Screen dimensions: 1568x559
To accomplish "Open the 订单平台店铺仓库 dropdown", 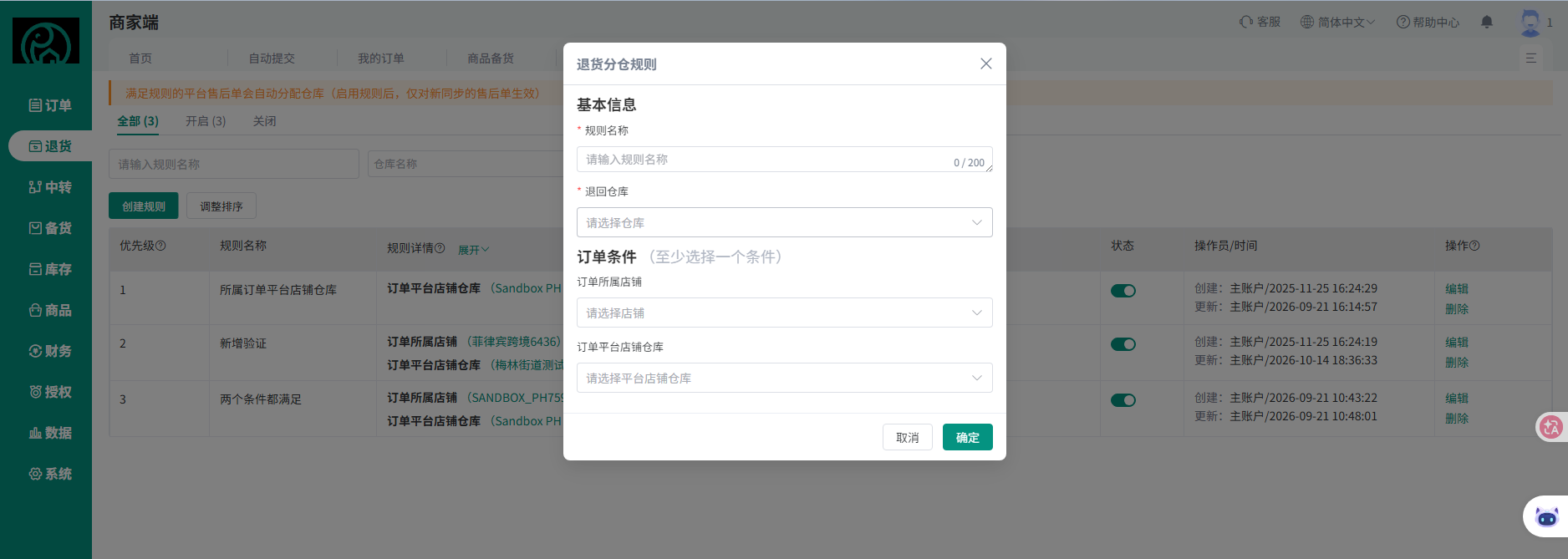I will [x=785, y=378].
